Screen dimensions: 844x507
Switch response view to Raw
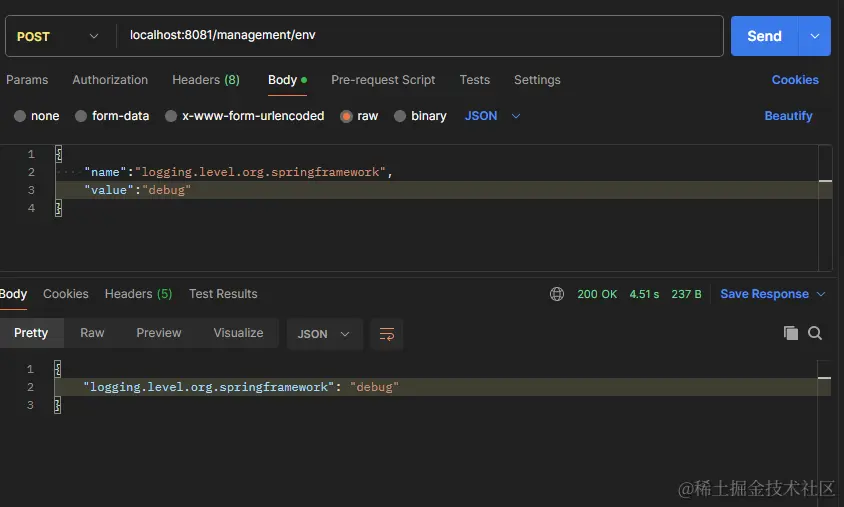coord(92,333)
